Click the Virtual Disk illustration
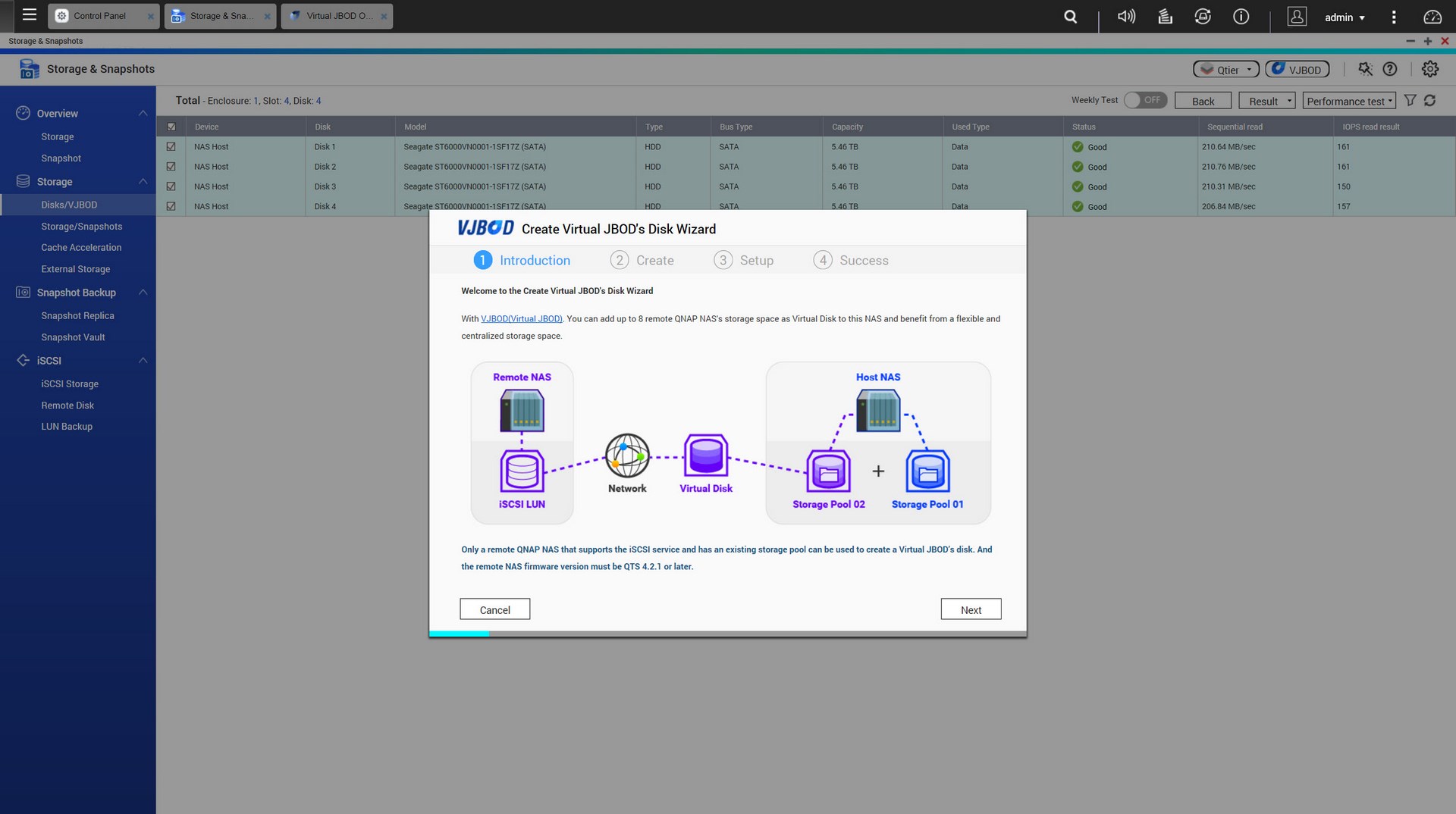The image size is (1456, 814). [x=706, y=456]
